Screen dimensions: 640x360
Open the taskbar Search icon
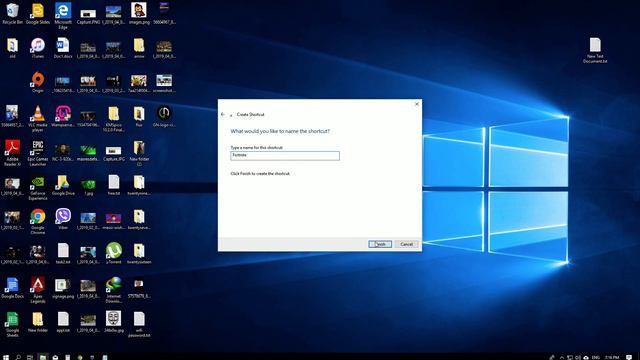coord(18,357)
